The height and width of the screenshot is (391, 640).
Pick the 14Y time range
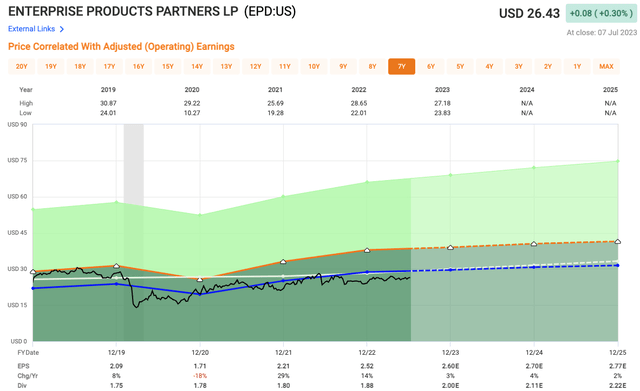point(197,67)
